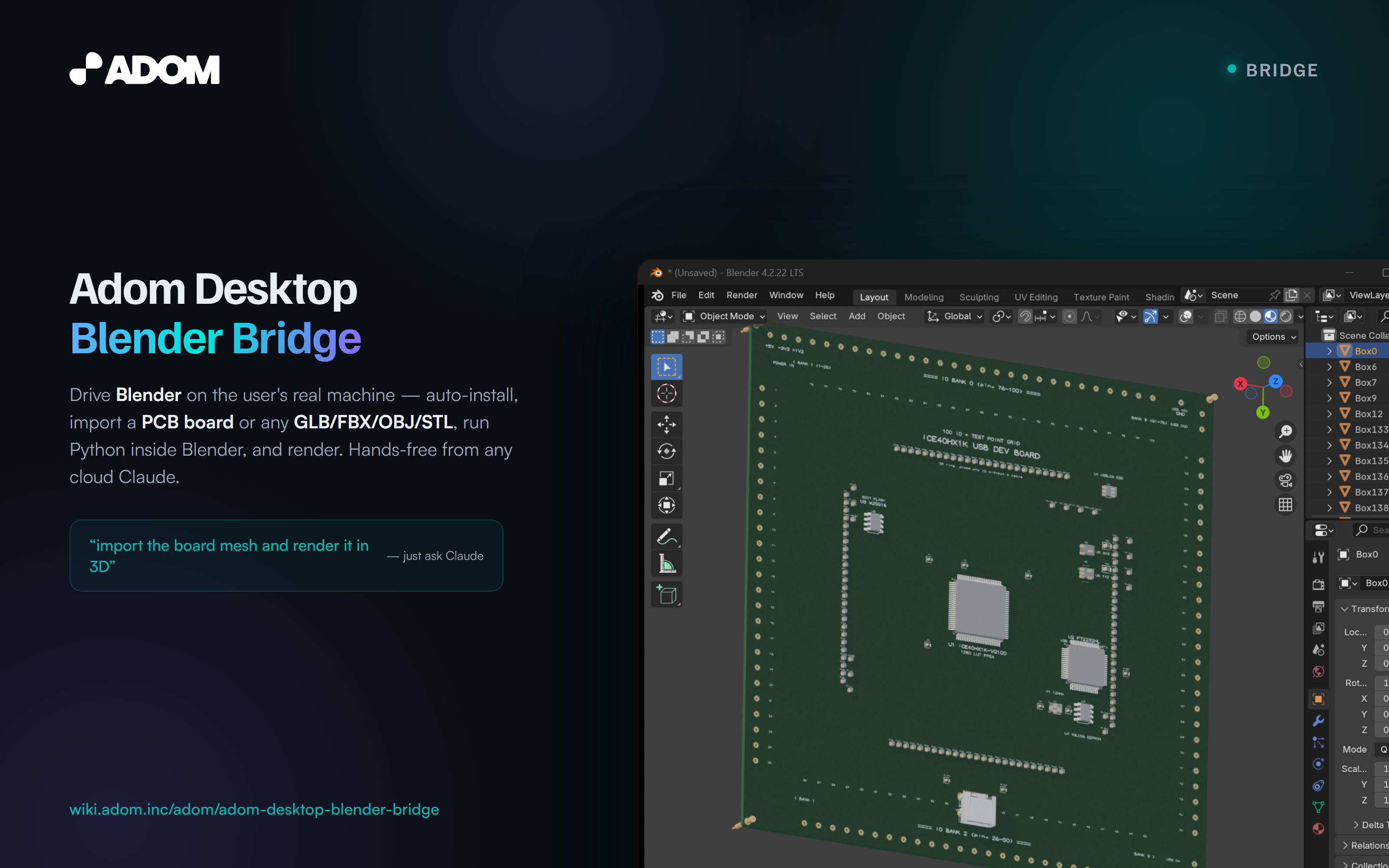Toggle perspective/orthographic grid view icon
This screenshot has width=1389, height=868.
click(x=1286, y=505)
